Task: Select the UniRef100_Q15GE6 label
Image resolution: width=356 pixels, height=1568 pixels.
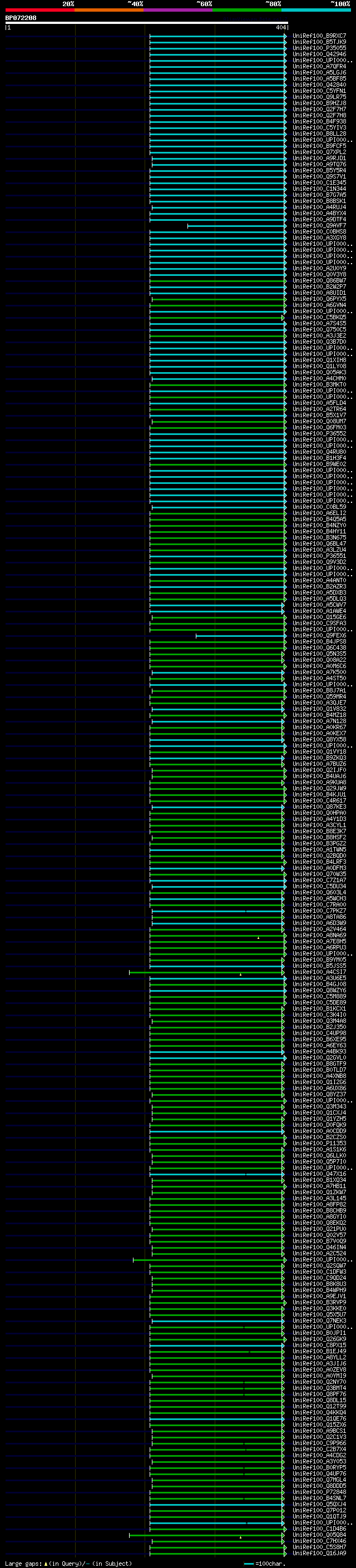Action: [x=319, y=617]
